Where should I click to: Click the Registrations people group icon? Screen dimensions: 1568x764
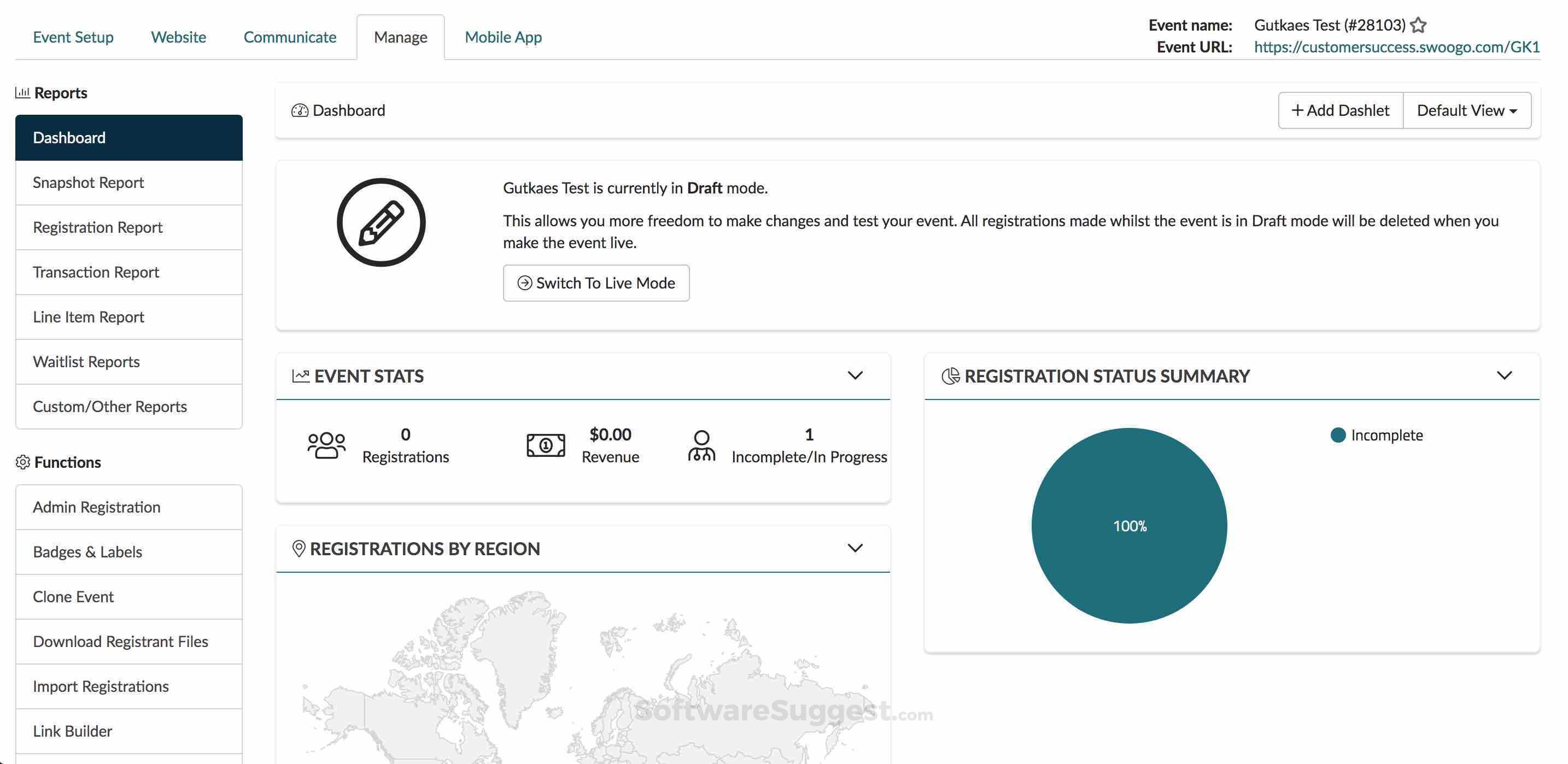point(326,445)
